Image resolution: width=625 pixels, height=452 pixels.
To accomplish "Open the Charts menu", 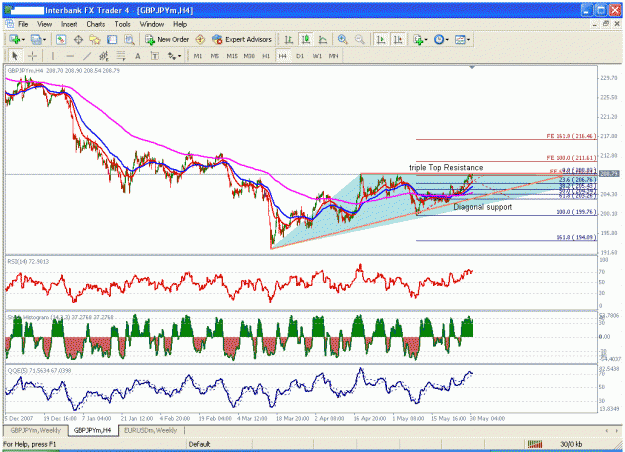I will point(96,24).
